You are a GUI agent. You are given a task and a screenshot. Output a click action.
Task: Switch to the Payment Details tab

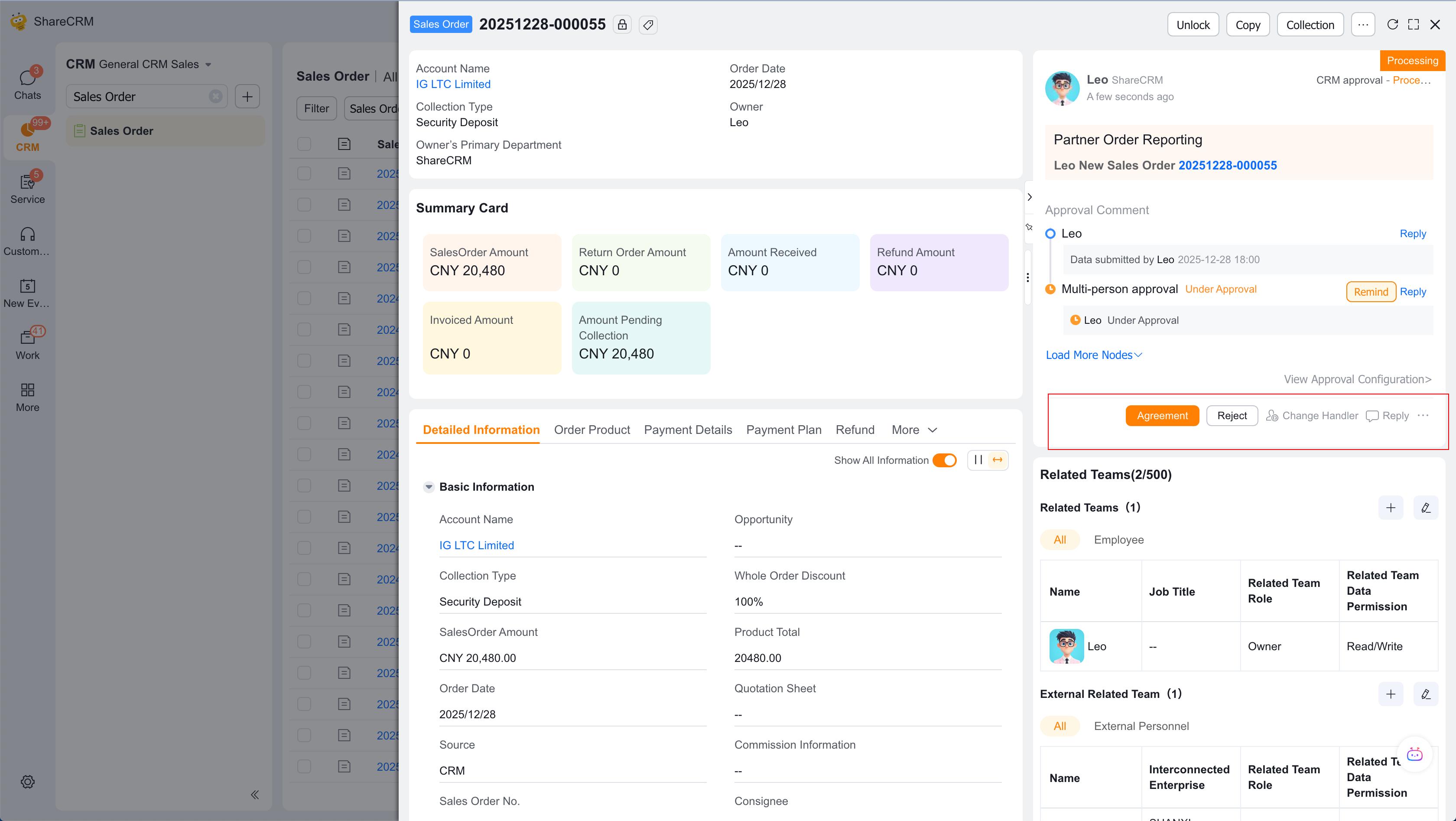click(x=688, y=430)
